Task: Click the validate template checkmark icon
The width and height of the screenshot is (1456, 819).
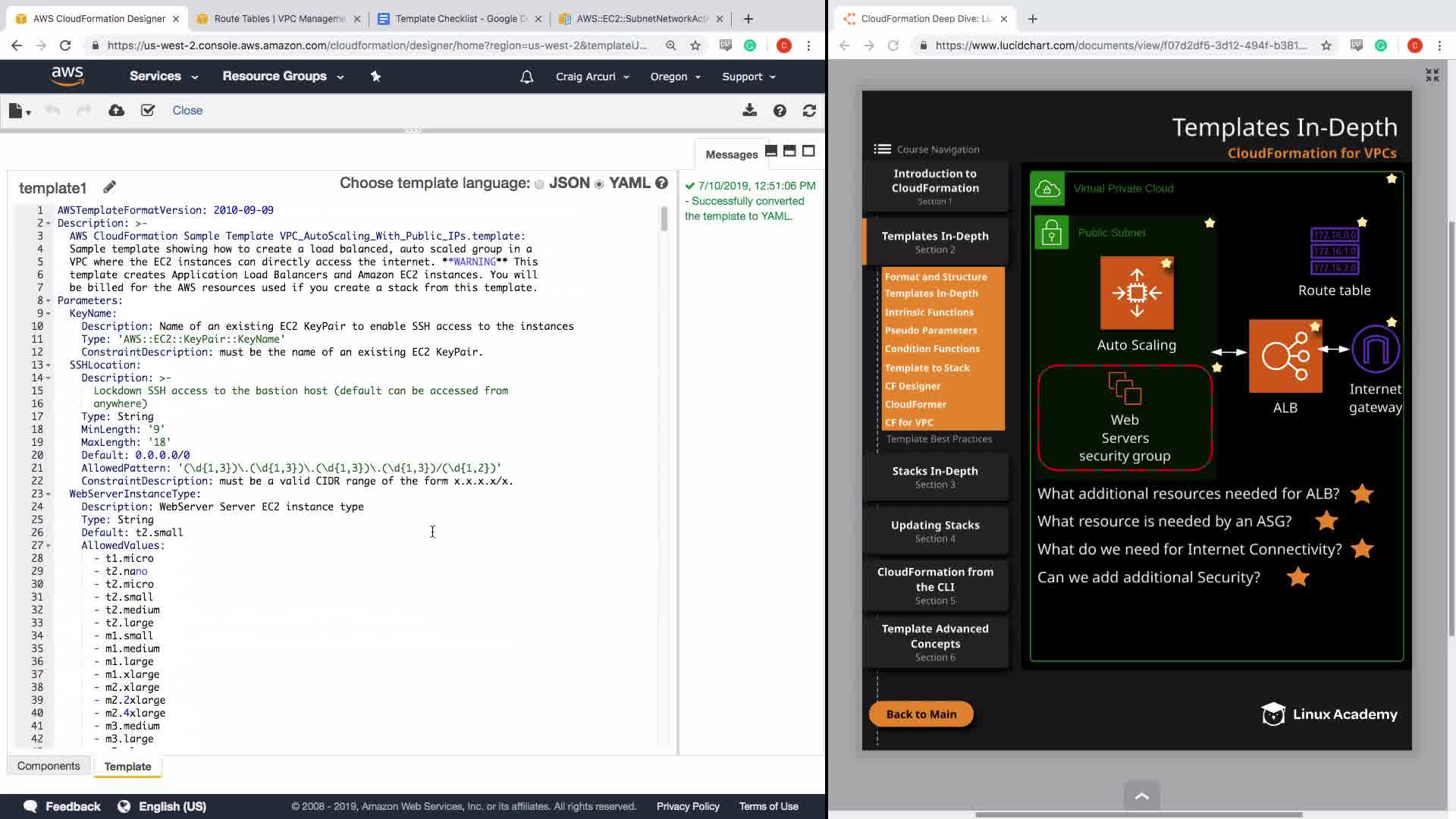Action: tap(148, 111)
